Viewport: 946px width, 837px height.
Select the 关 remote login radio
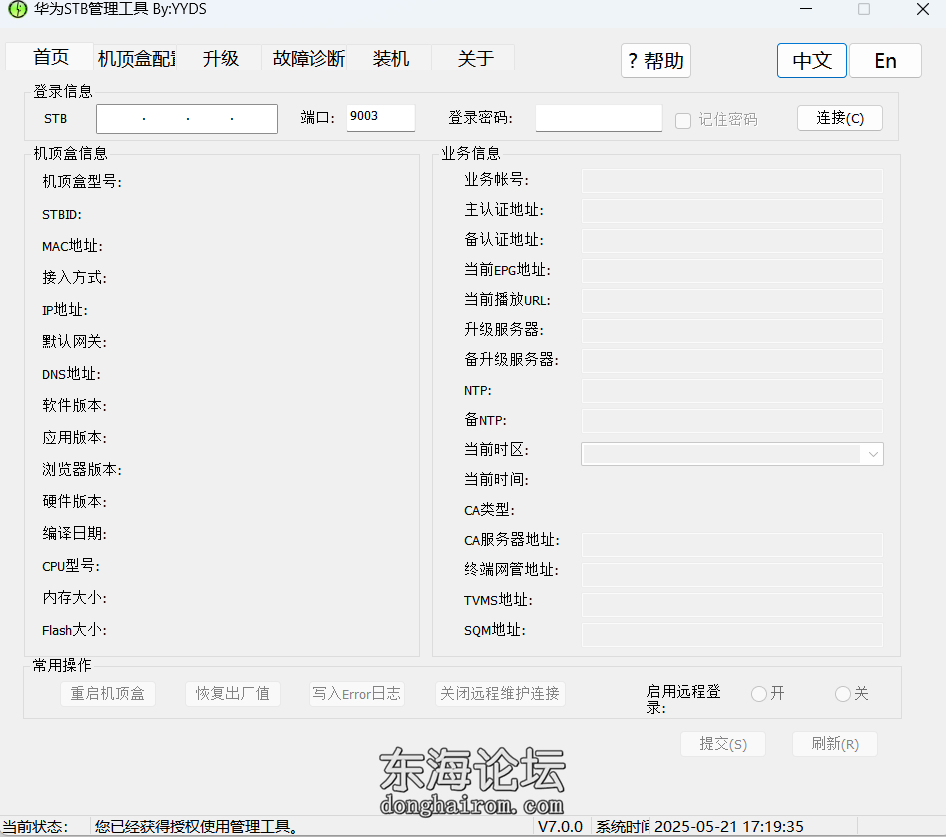(843, 694)
